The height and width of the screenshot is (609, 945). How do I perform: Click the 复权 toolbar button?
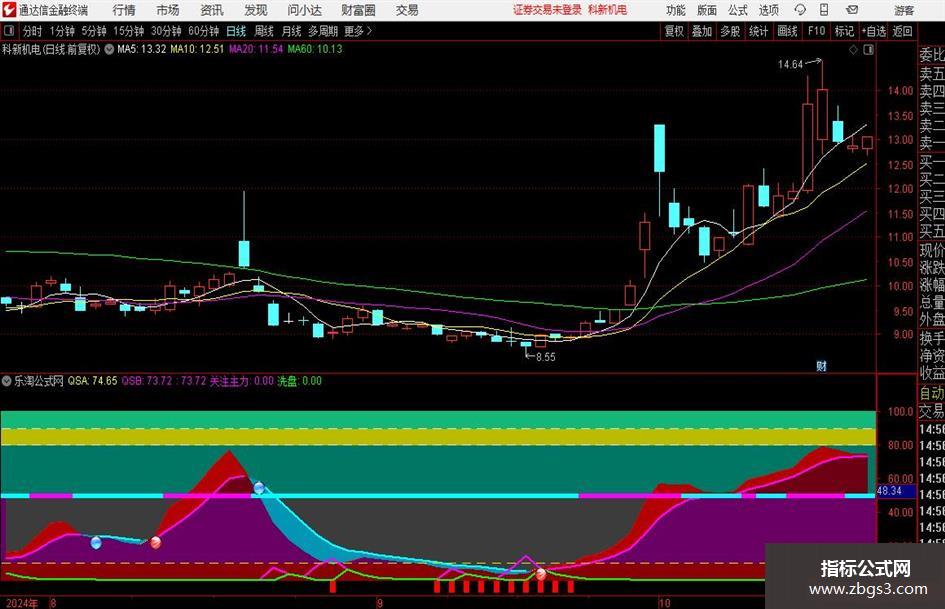(x=674, y=31)
